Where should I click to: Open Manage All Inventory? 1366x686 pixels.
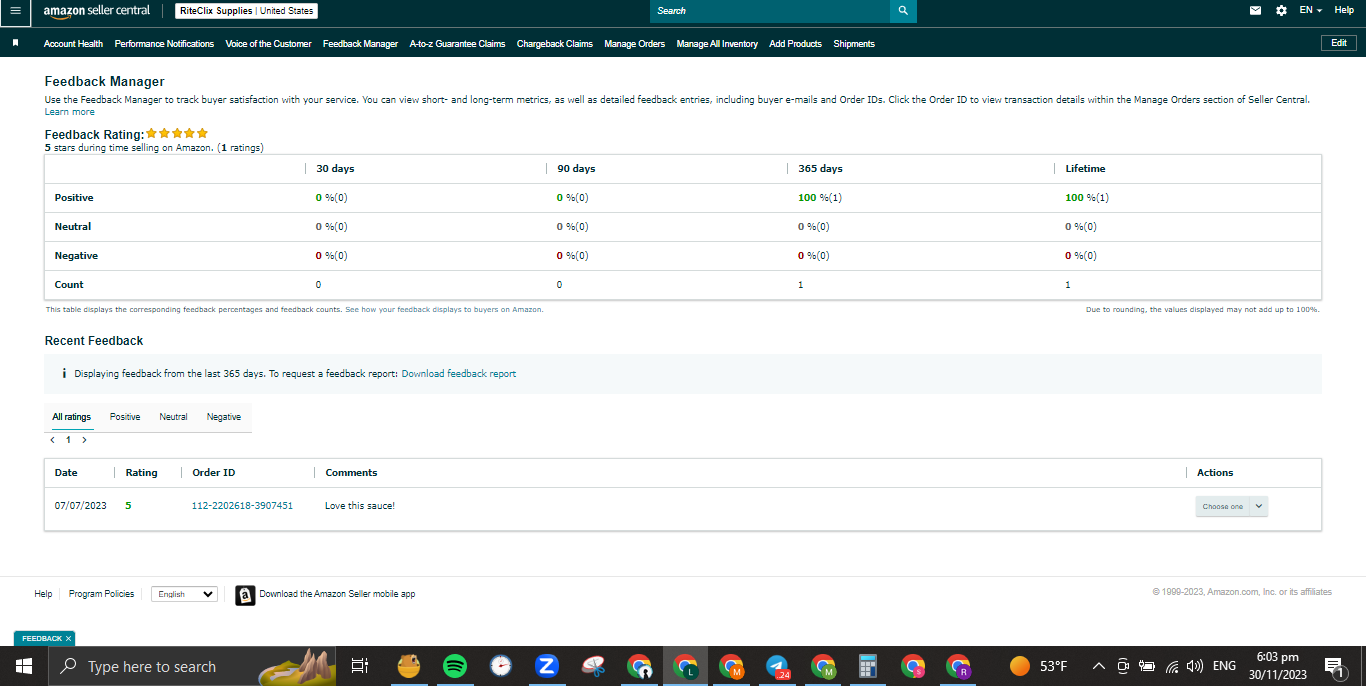click(717, 44)
